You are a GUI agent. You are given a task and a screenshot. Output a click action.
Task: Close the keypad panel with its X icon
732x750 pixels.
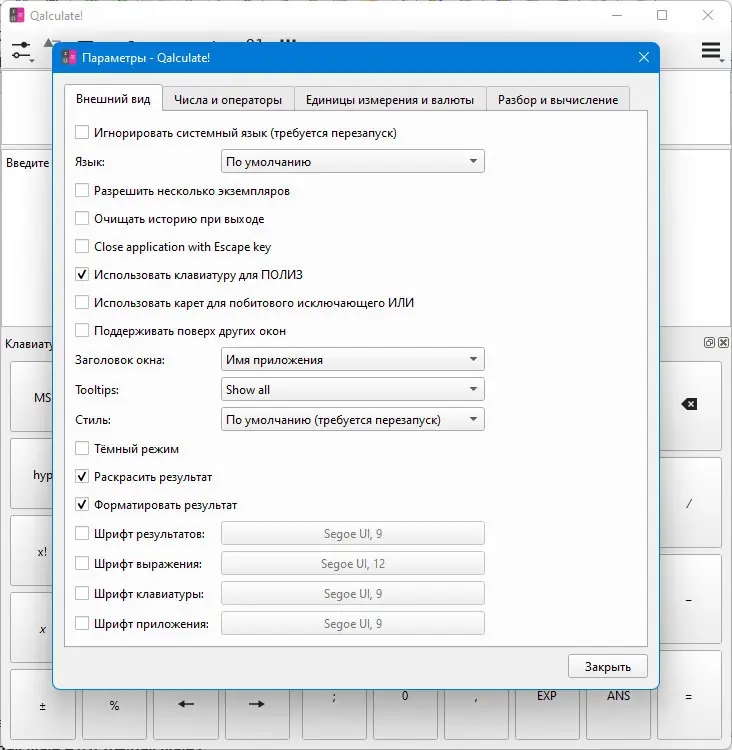(x=723, y=342)
